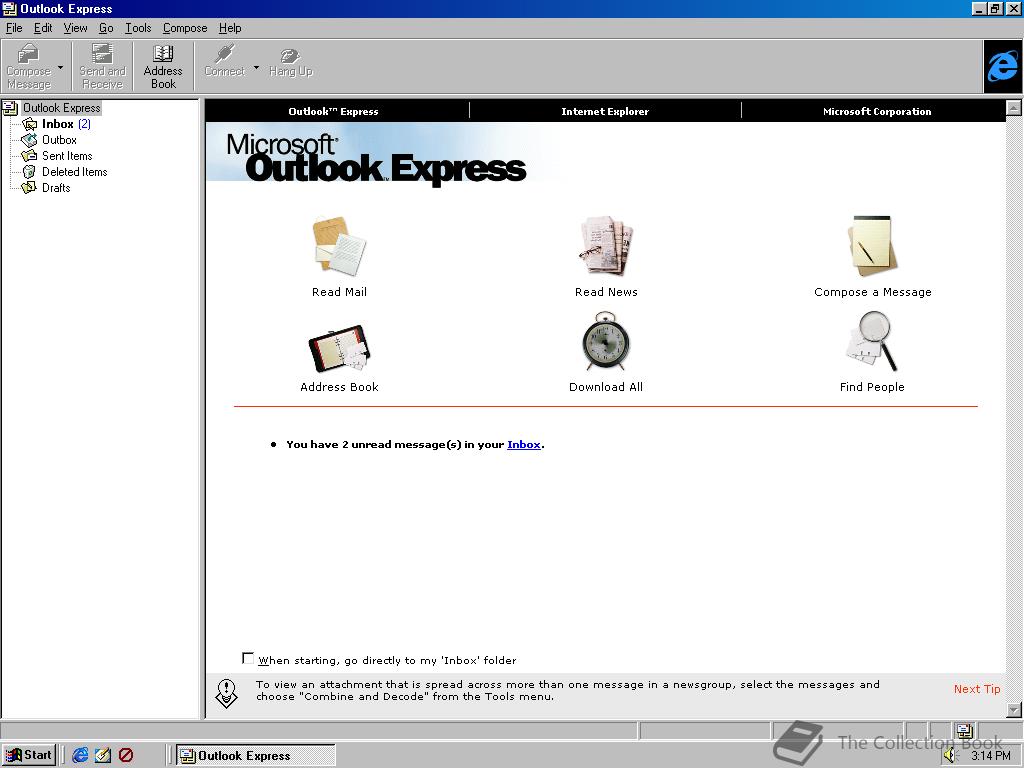The image size is (1024, 768).
Task: Expand the Connect dropdown arrow
Action: pos(256,67)
